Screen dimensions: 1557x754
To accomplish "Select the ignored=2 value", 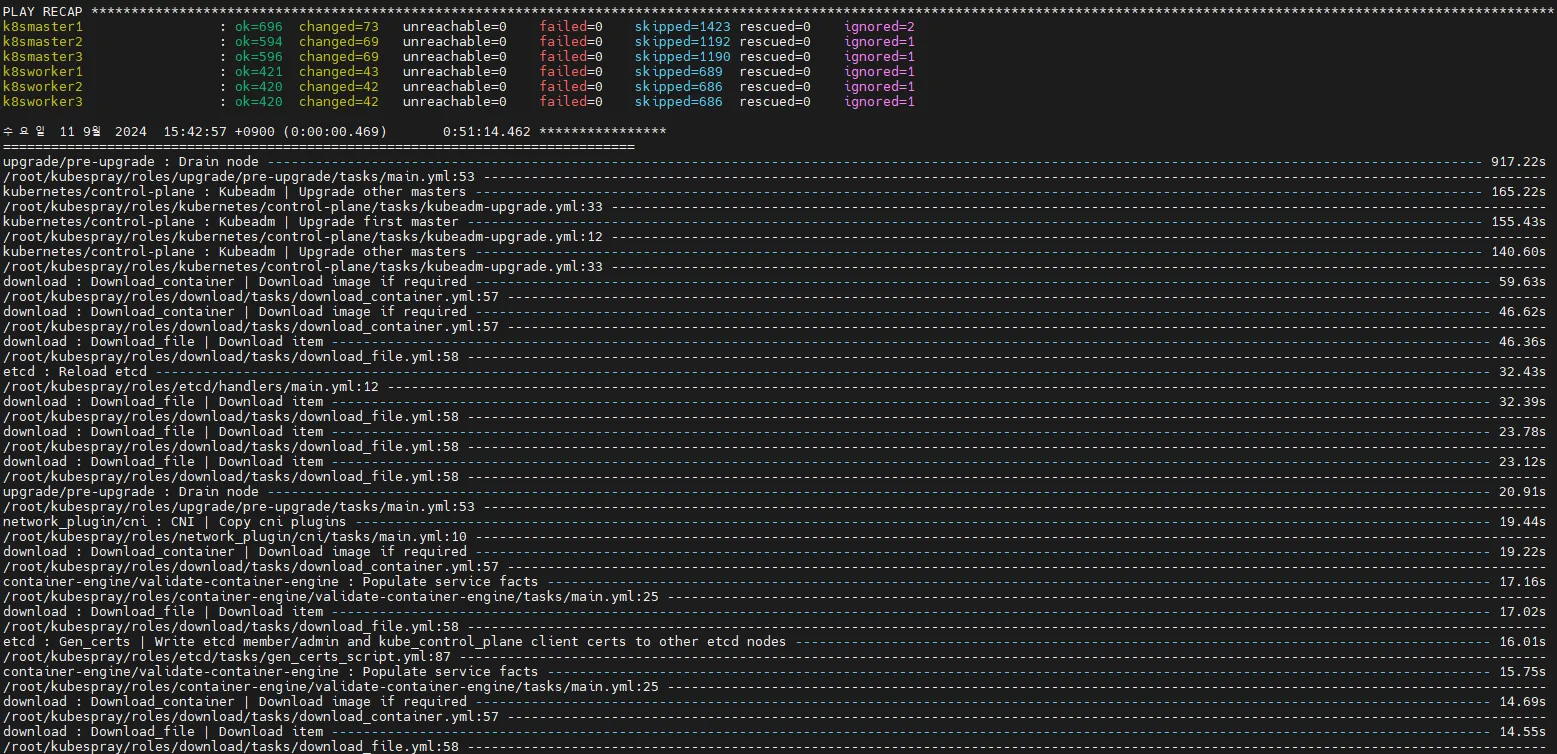I will pos(879,27).
